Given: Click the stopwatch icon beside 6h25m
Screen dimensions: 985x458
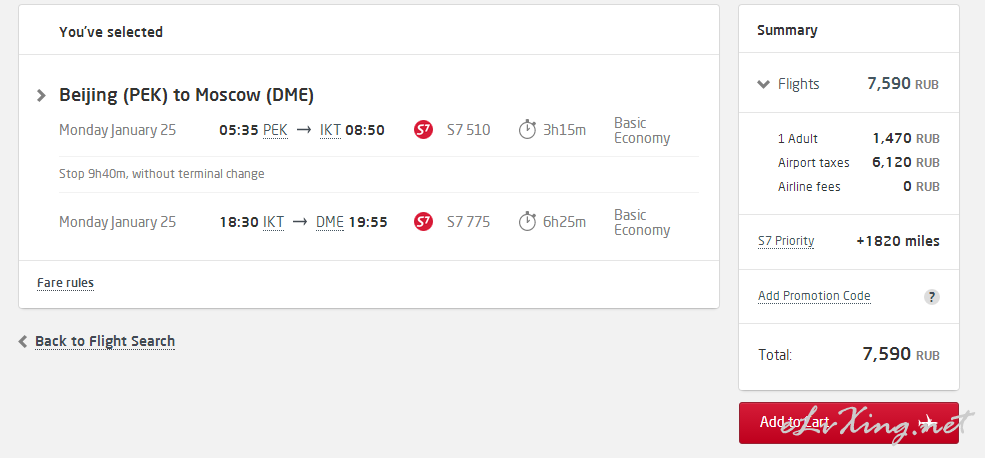Looking at the screenshot, I should tap(527, 222).
